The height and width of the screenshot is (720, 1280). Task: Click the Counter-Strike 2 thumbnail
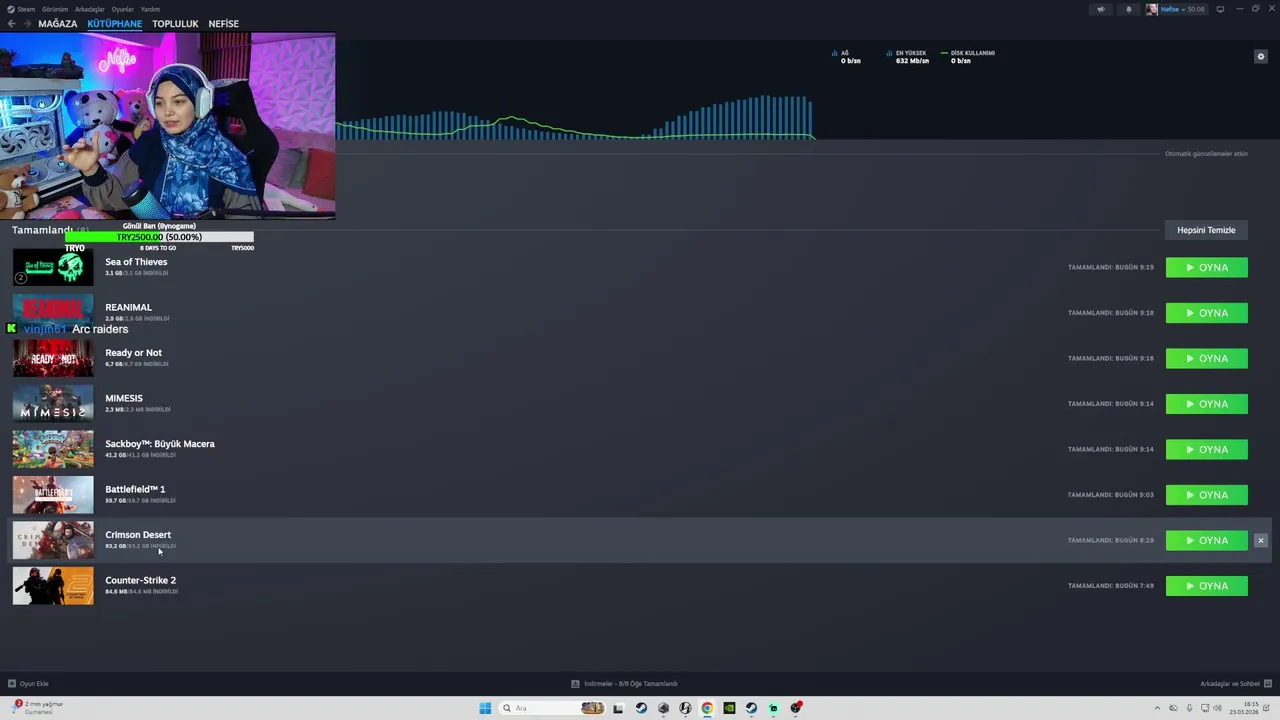[53, 586]
